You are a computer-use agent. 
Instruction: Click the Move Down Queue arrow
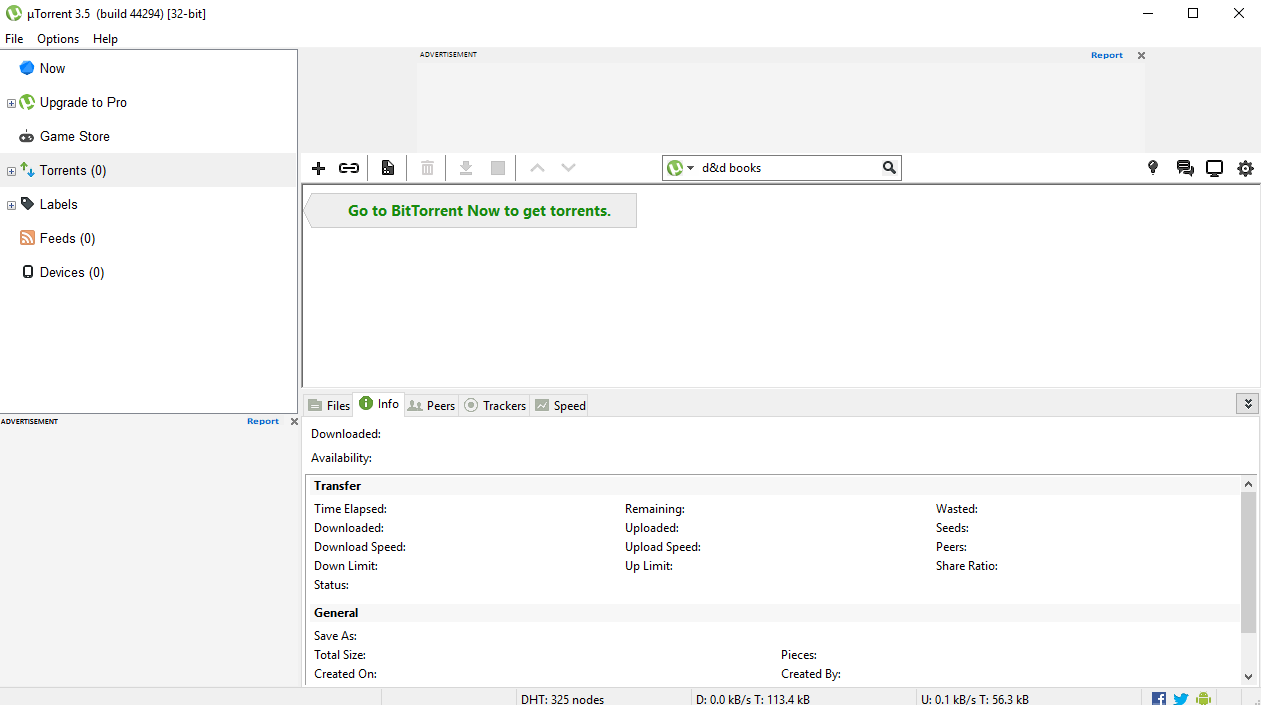(x=569, y=168)
